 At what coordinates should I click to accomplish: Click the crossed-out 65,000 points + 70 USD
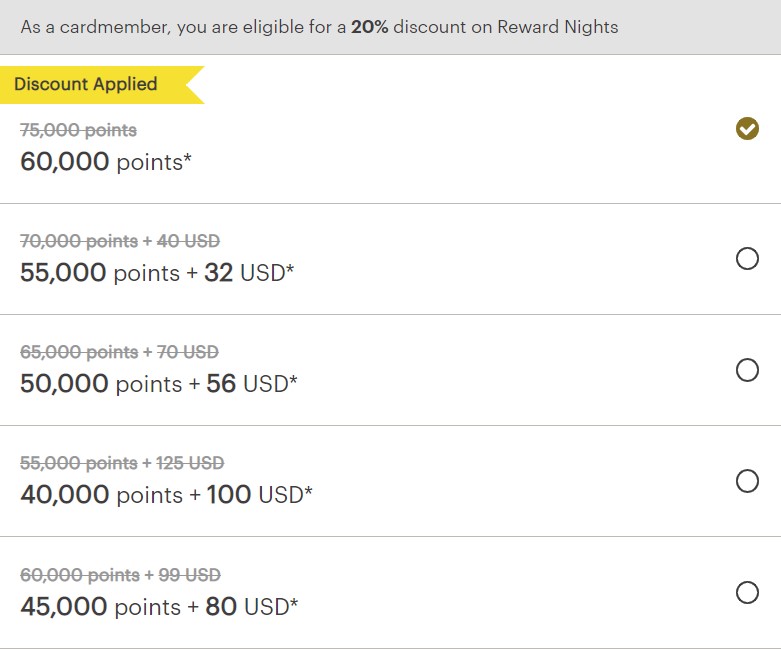120,353
